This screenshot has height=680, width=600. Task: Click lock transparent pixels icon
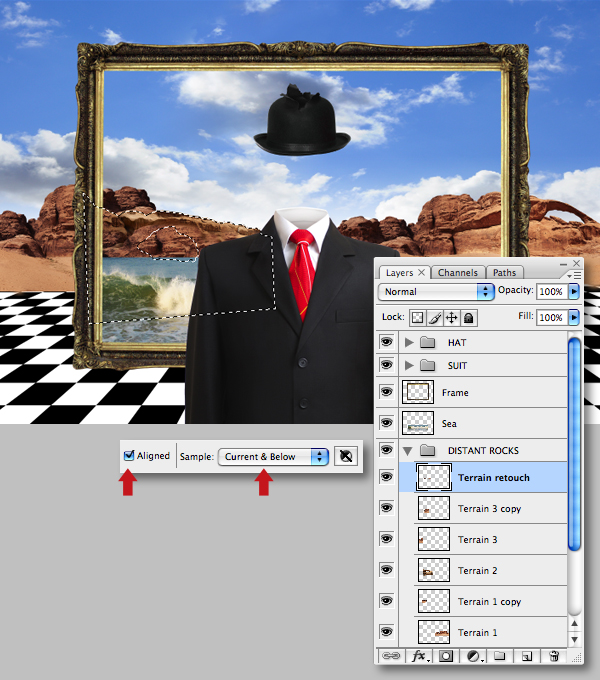pyautogui.click(x=417, y=318)
